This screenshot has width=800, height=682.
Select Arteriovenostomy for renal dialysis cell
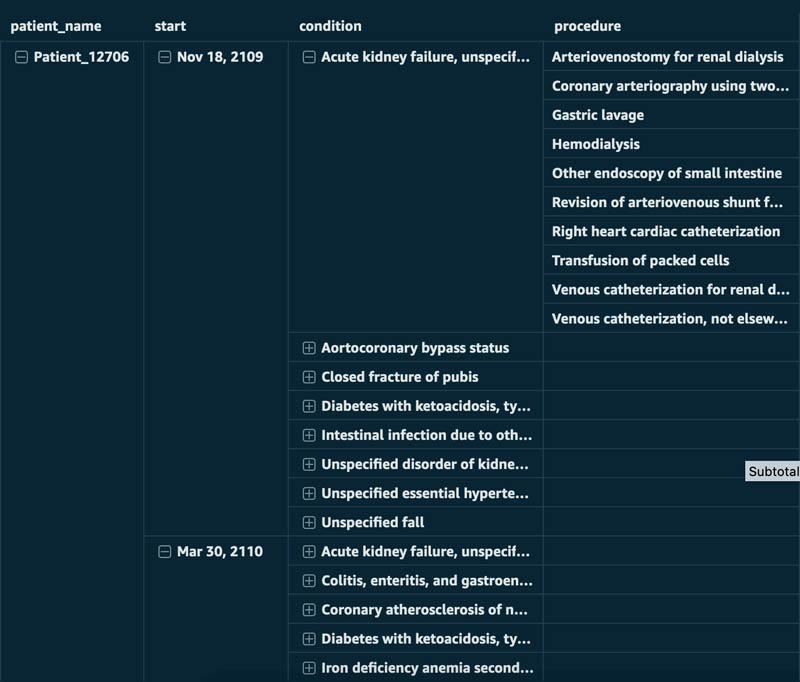[x=671, y=57]
